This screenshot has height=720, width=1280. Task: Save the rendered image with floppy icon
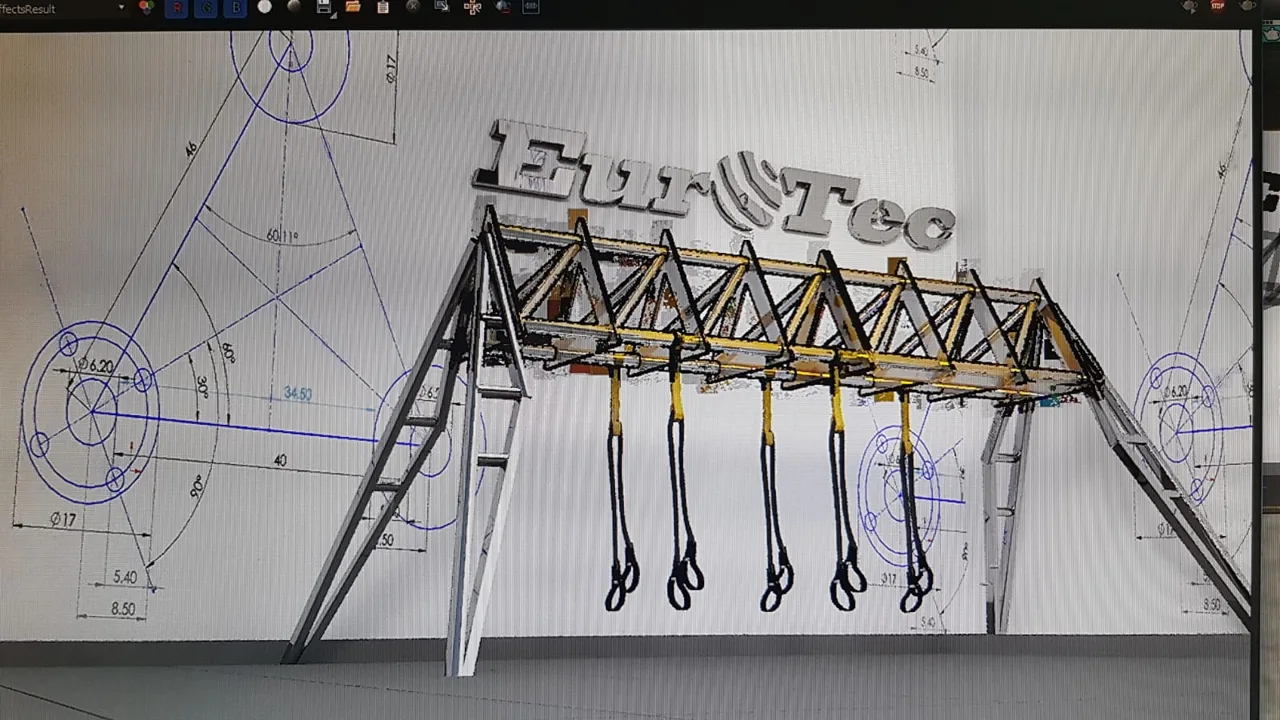pyautogui.click(x=324, y=7)
